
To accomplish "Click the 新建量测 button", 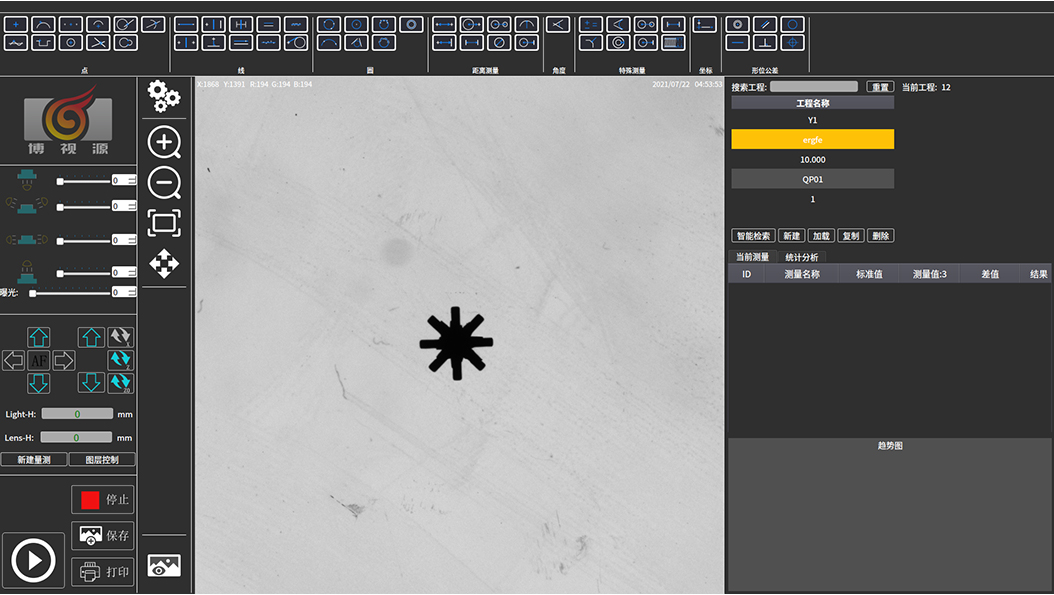I will tap(34, 460).
